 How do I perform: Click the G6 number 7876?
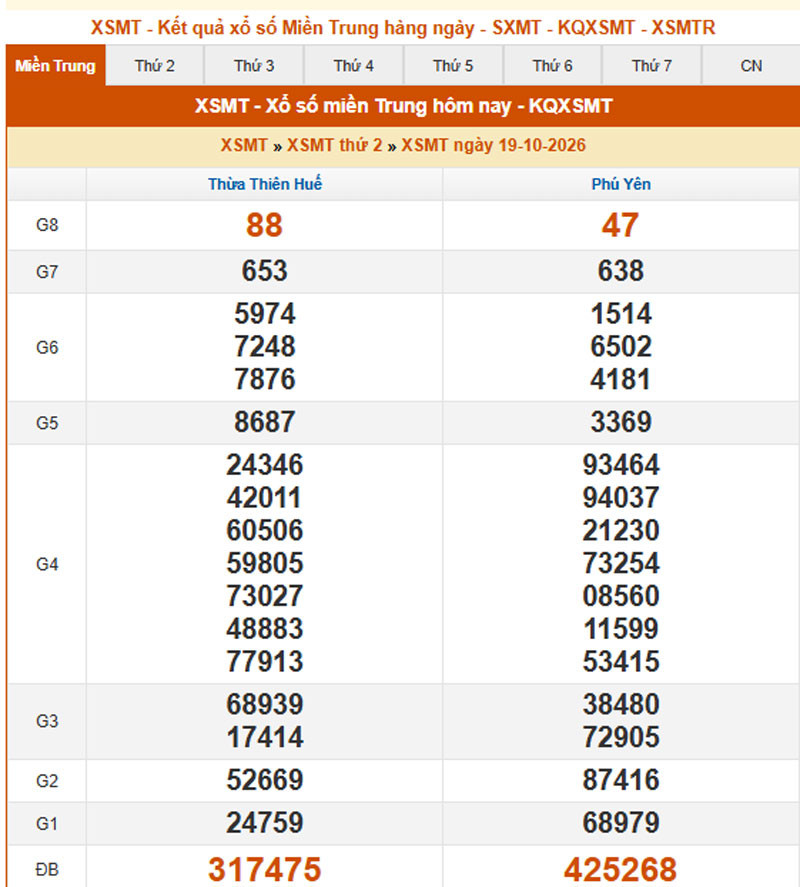click(265, 379)
